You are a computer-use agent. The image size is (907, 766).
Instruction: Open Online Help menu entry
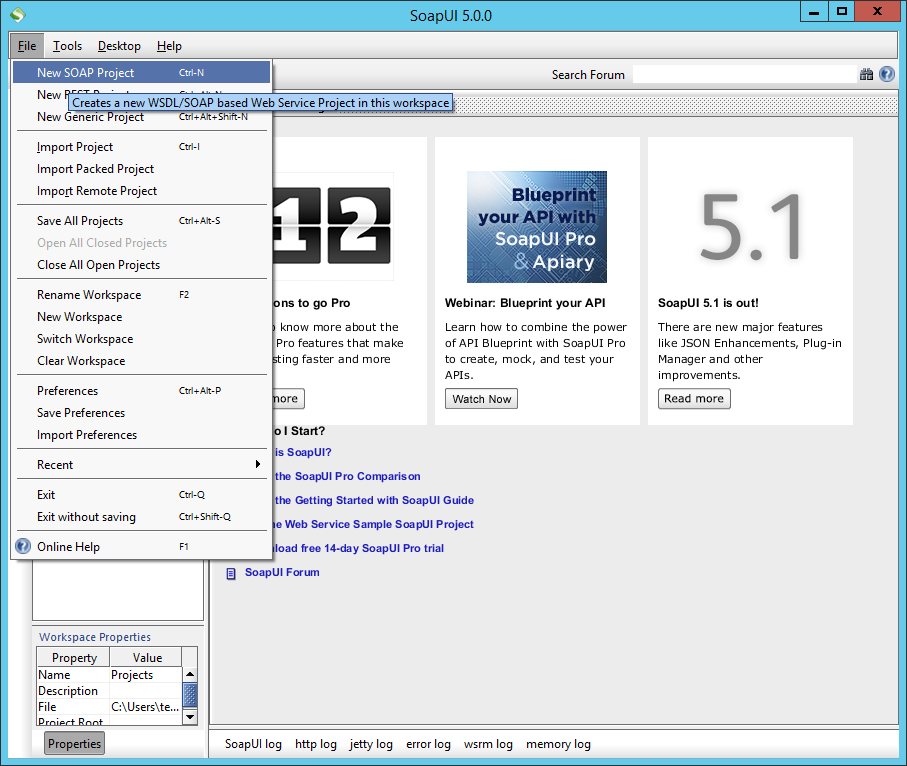141,547
